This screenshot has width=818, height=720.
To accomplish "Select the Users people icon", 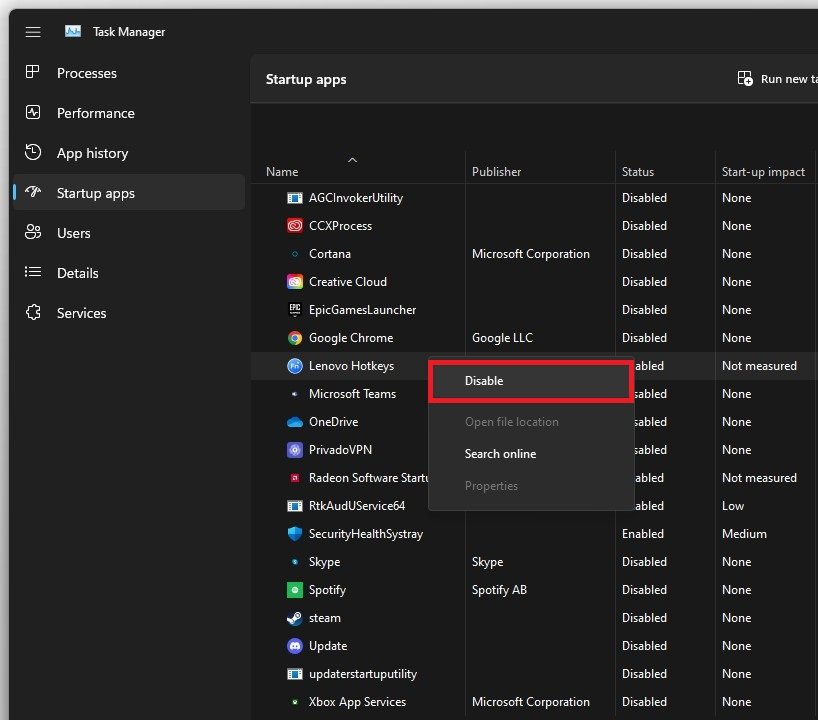I will [33, 233].
